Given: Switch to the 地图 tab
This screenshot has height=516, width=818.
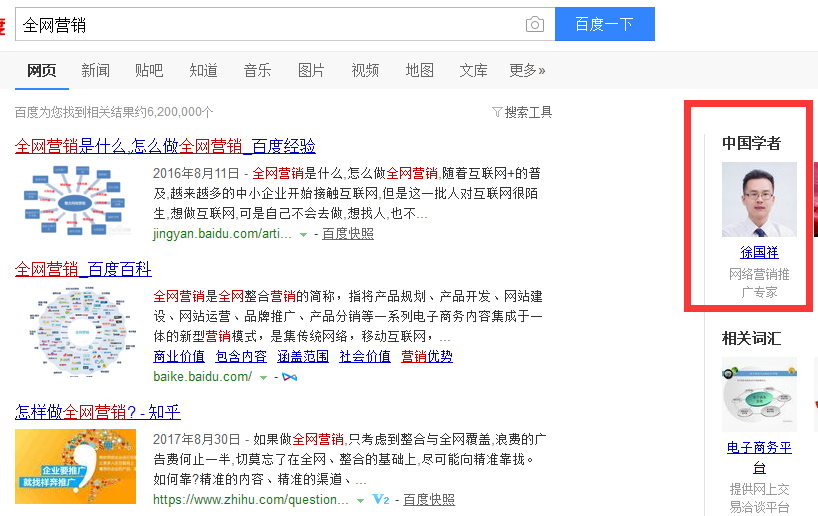Looking at the screenshot, I should tap(419, 70).
